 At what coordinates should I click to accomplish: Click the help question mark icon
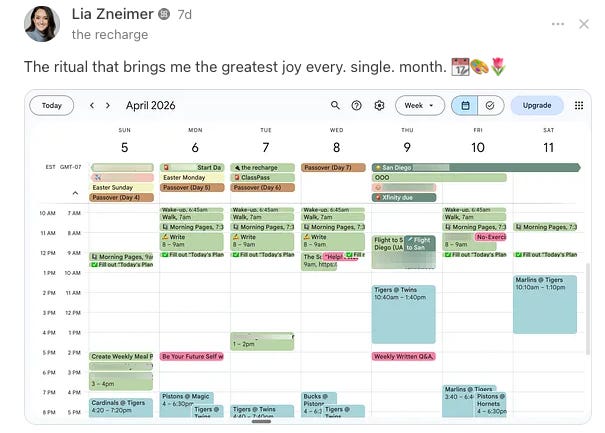click(357, 105)
